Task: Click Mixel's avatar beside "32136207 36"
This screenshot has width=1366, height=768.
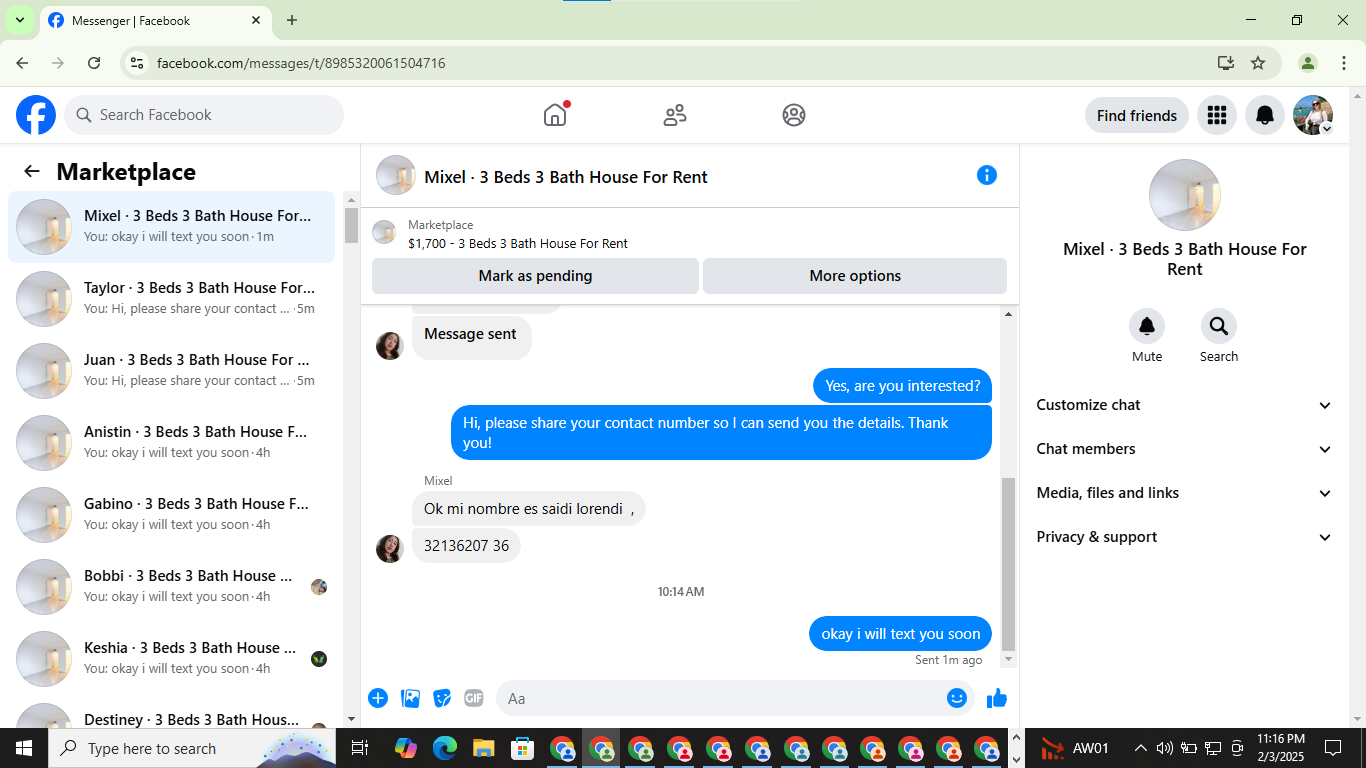Action: (x=390, y=548)
